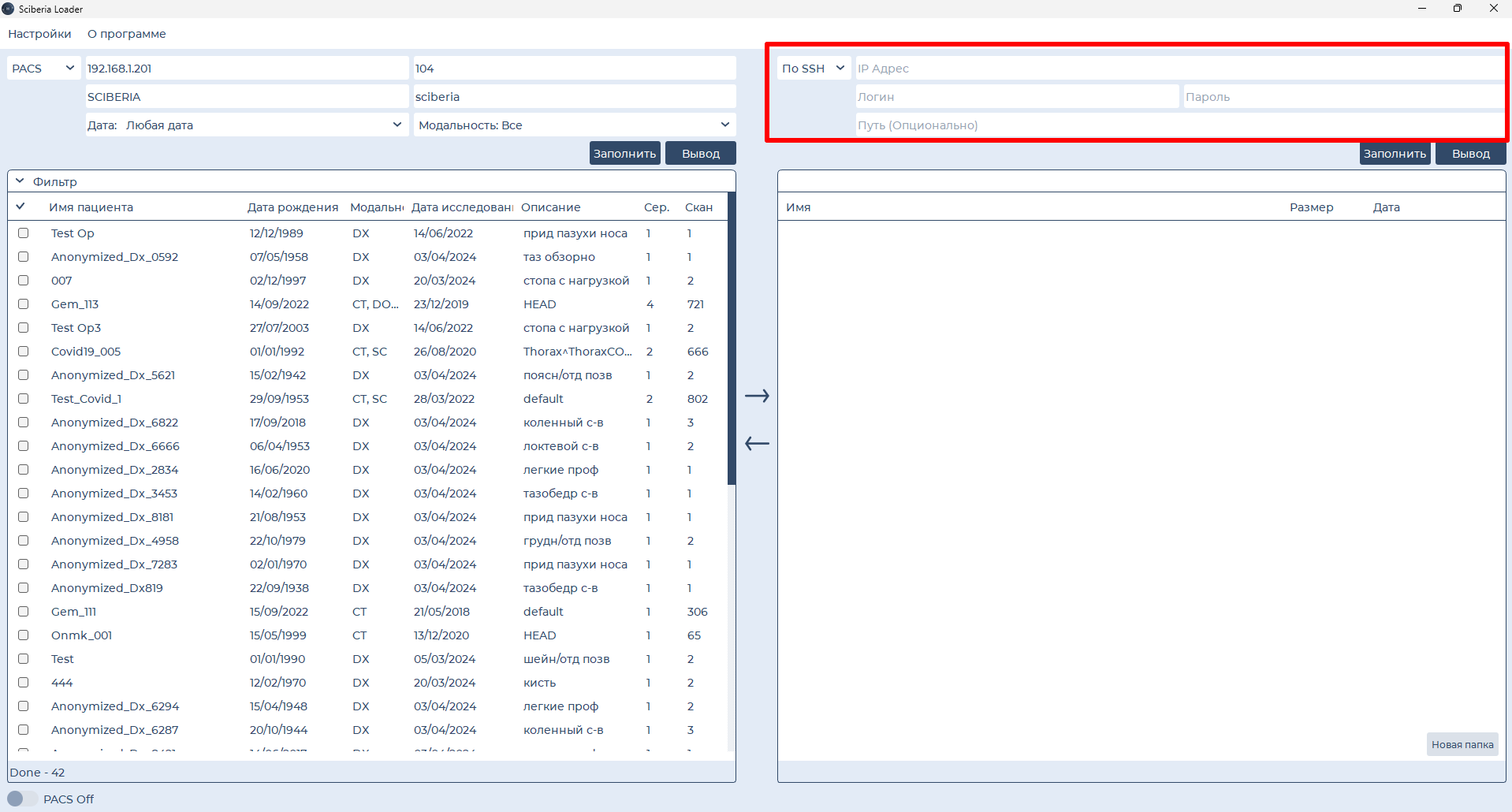Click scan count 802
The width and height of the screenshot is (1512, 812).
click(698, 399)
